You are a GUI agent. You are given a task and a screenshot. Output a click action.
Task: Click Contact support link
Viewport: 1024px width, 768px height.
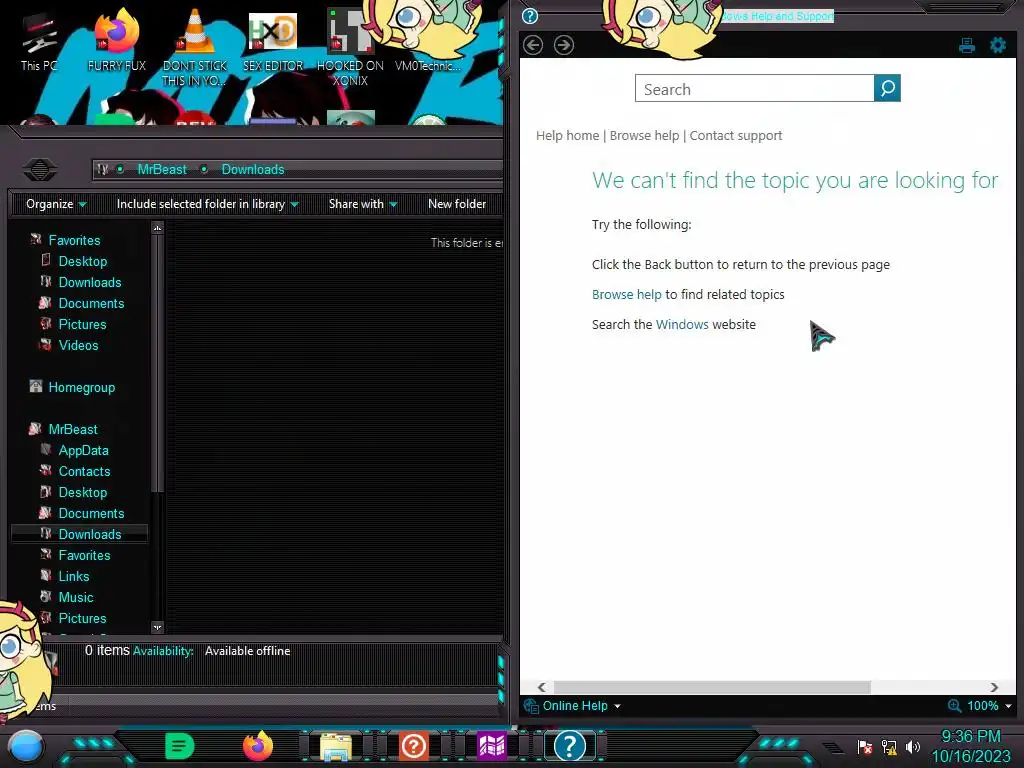coord(736,135)
